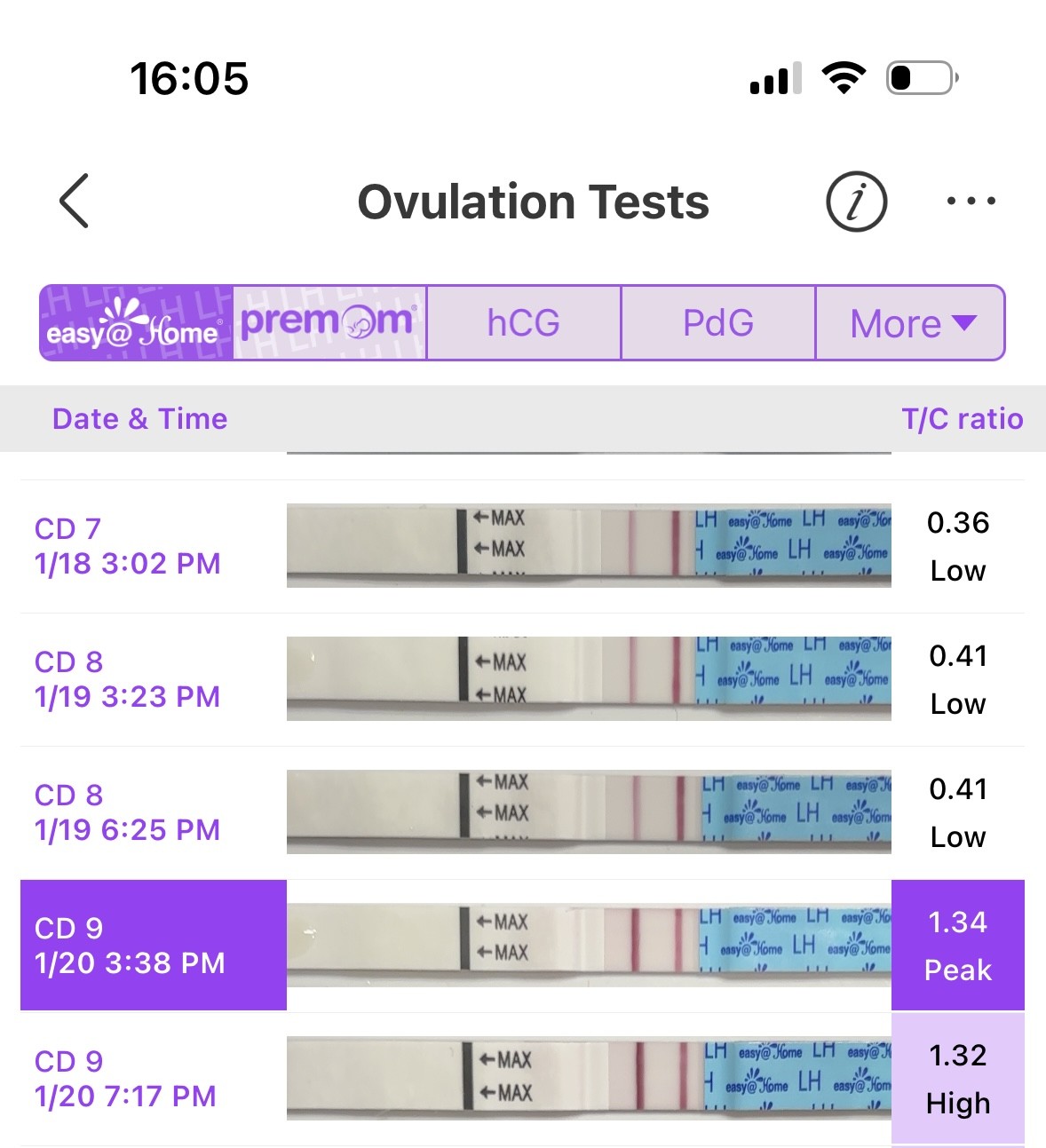Open the test strip photo for 1/19 6:25 PM
Image resolution: width=1046 pixels, height=1148 pixels.
pyautogui.click(x=588, y=812)
